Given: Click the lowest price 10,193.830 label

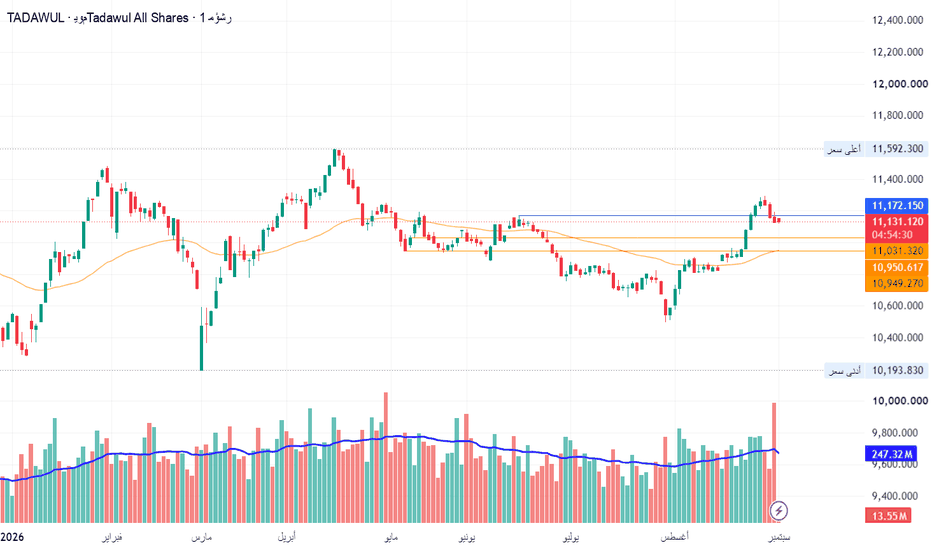Looking at the screenshot, I should click(x=896, y=370).
